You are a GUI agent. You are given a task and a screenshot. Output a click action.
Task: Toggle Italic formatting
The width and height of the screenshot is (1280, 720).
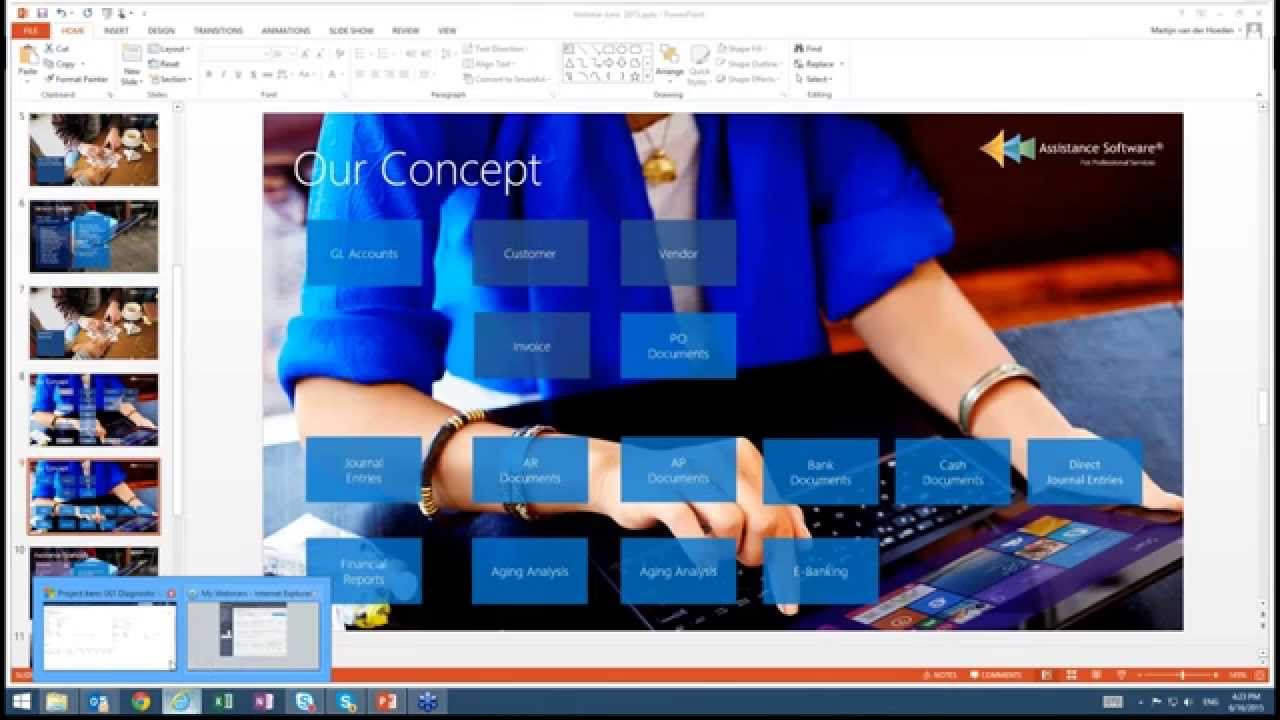tap(224, 75)
